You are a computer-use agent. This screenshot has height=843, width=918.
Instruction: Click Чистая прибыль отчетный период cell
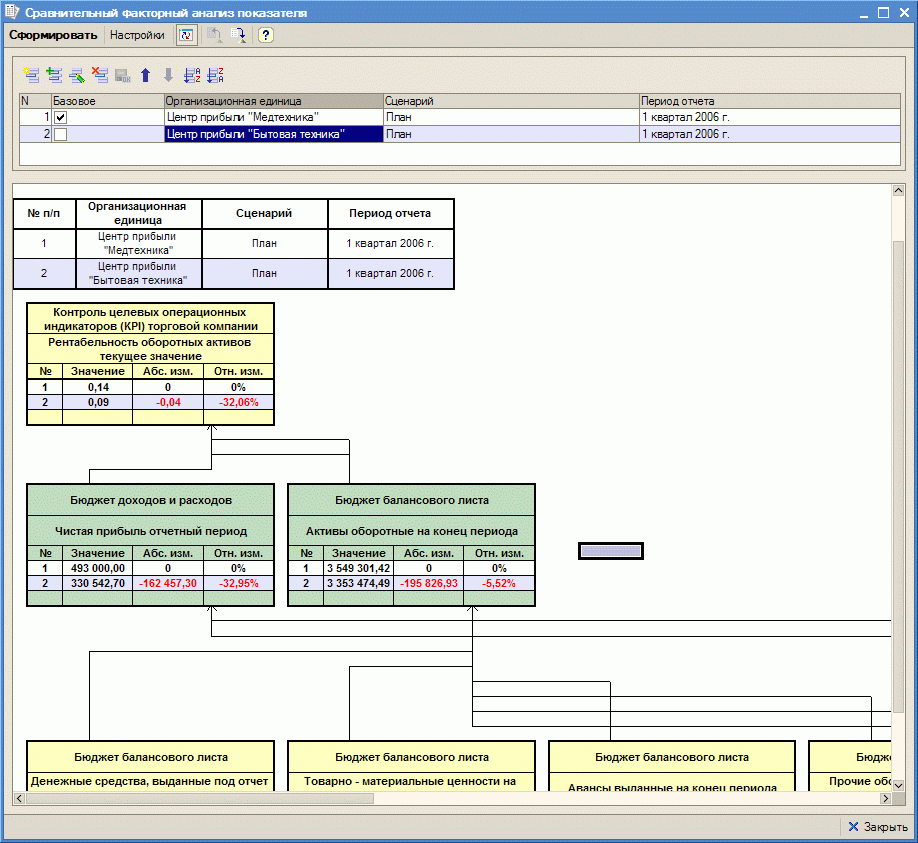click(x=150, y=531)
